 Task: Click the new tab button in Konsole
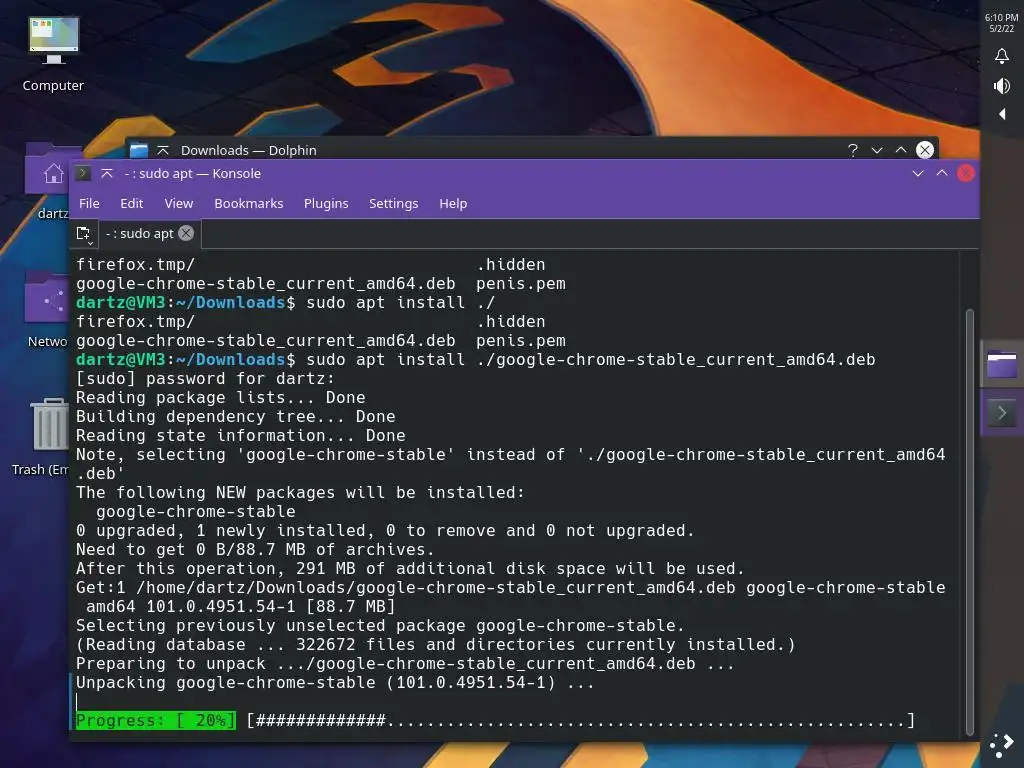[84, 234]
